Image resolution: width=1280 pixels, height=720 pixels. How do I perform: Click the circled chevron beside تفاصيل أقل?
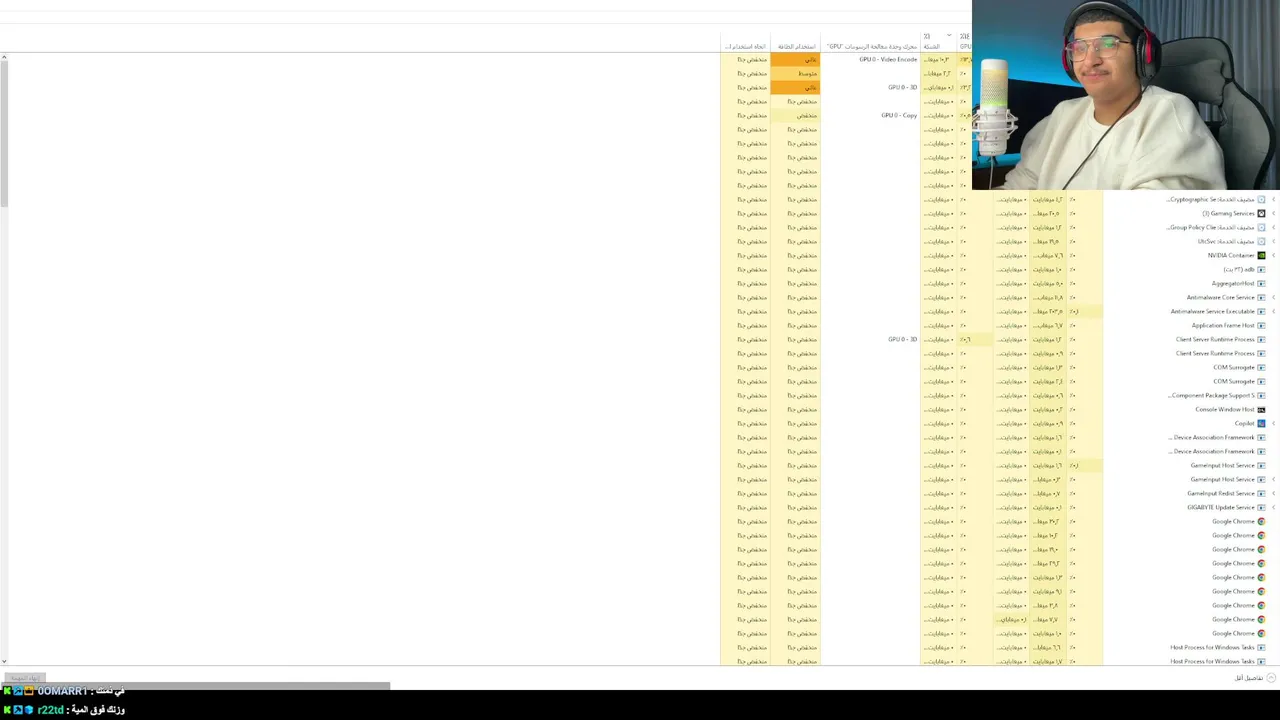pos(1271,677)
